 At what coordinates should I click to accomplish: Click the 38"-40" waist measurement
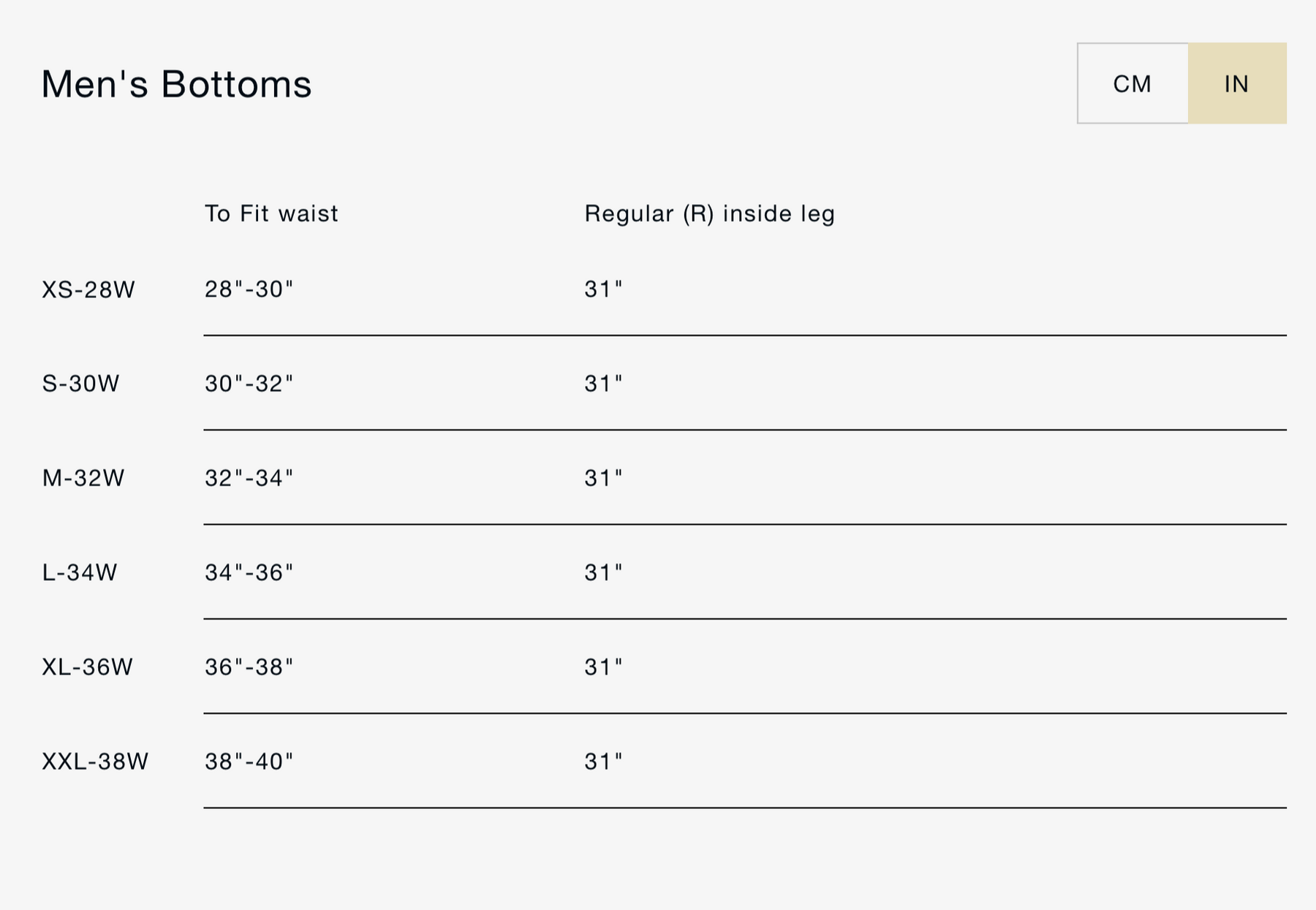point(249,762)
